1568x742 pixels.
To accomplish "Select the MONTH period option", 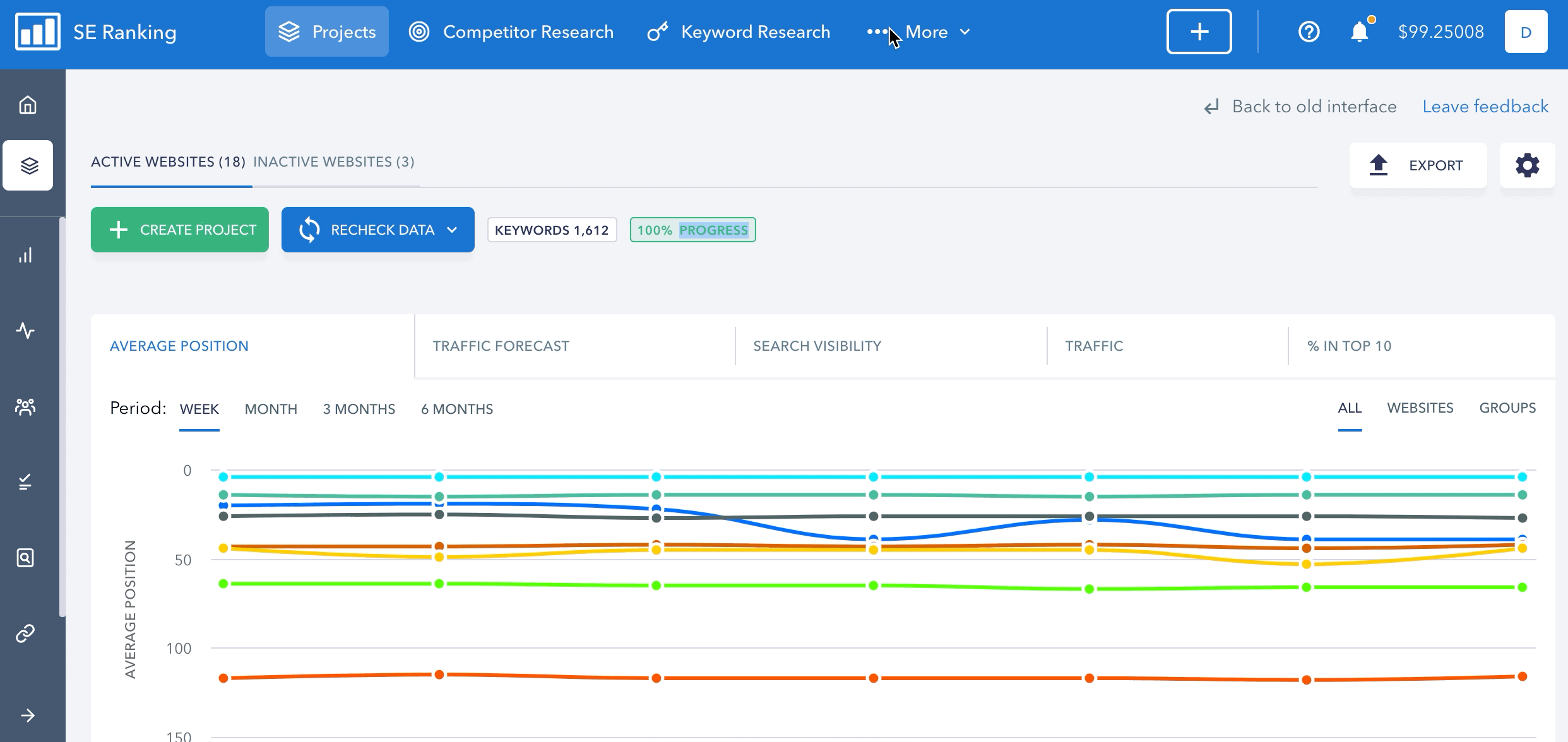I will 271,409.
